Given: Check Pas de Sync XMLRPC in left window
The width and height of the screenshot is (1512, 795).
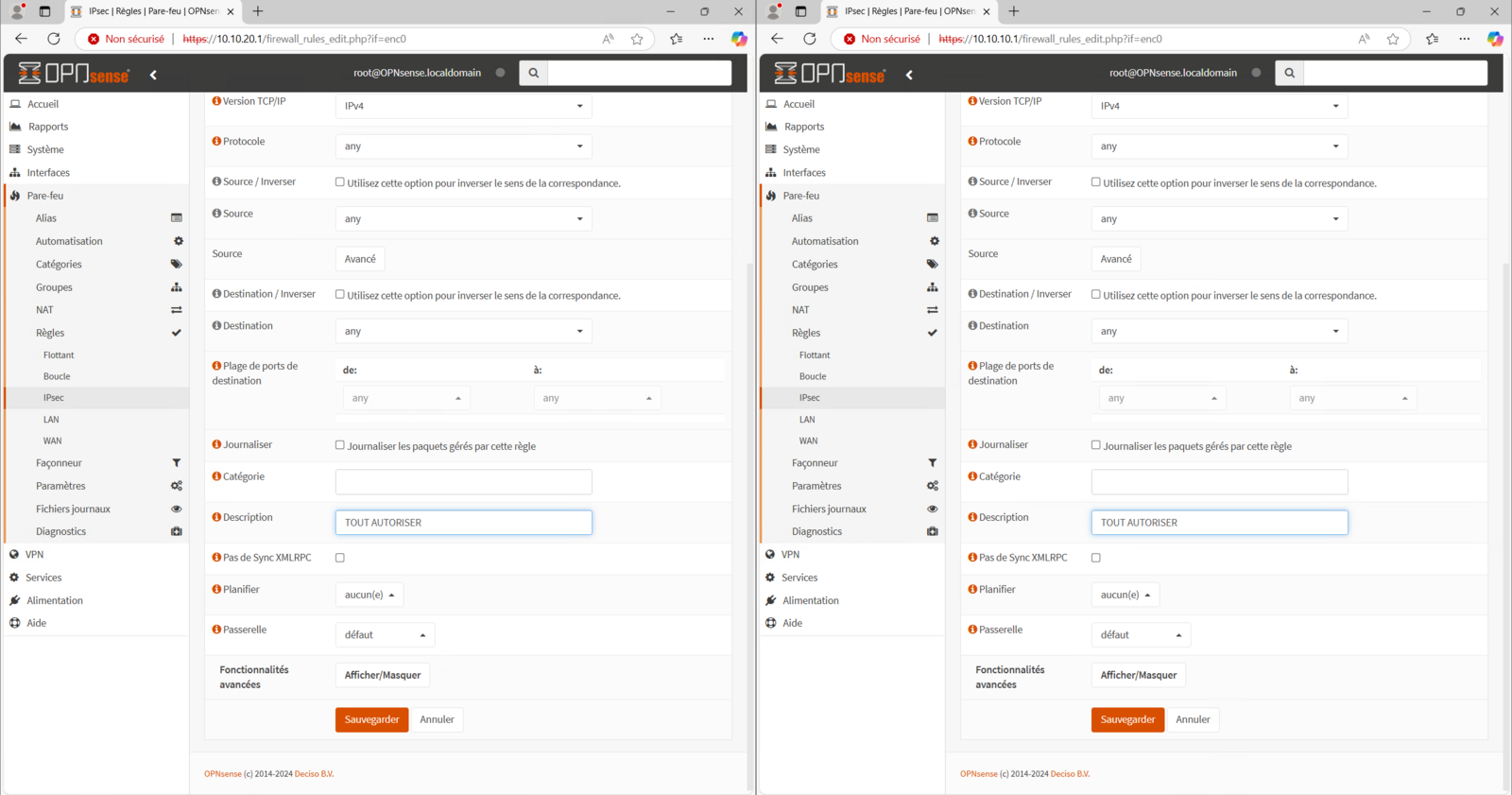Looking at the screenshot, I should [x=340, y=558].
